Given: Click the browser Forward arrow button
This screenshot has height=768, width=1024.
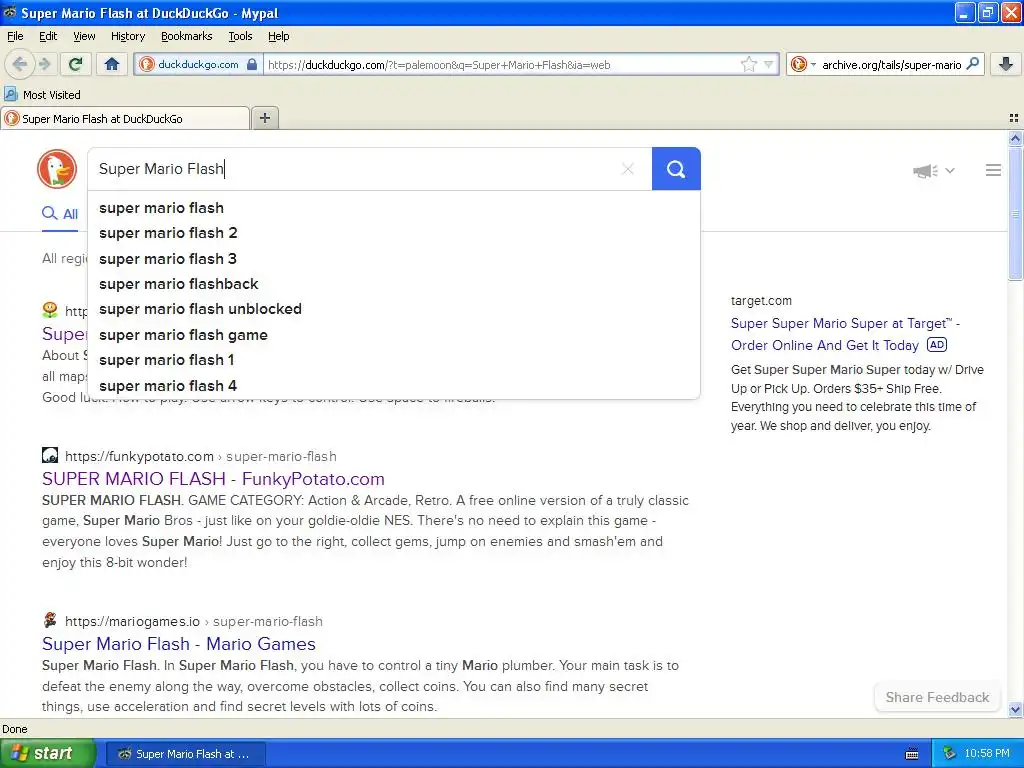Looking at the screenshot, I should [x=44, y=64].
